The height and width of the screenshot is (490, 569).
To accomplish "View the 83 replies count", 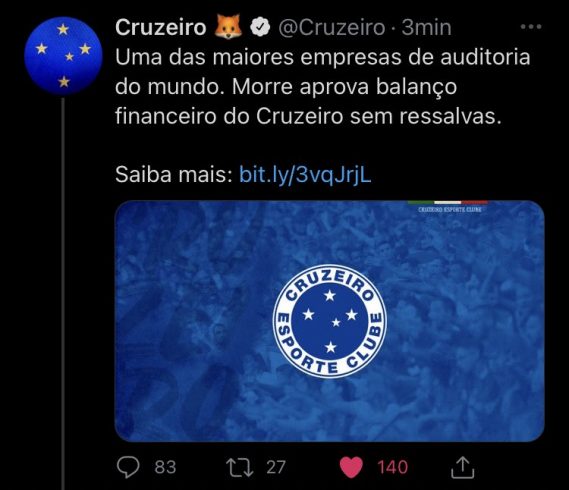I will pyautogui.click(x=165, y=467).
